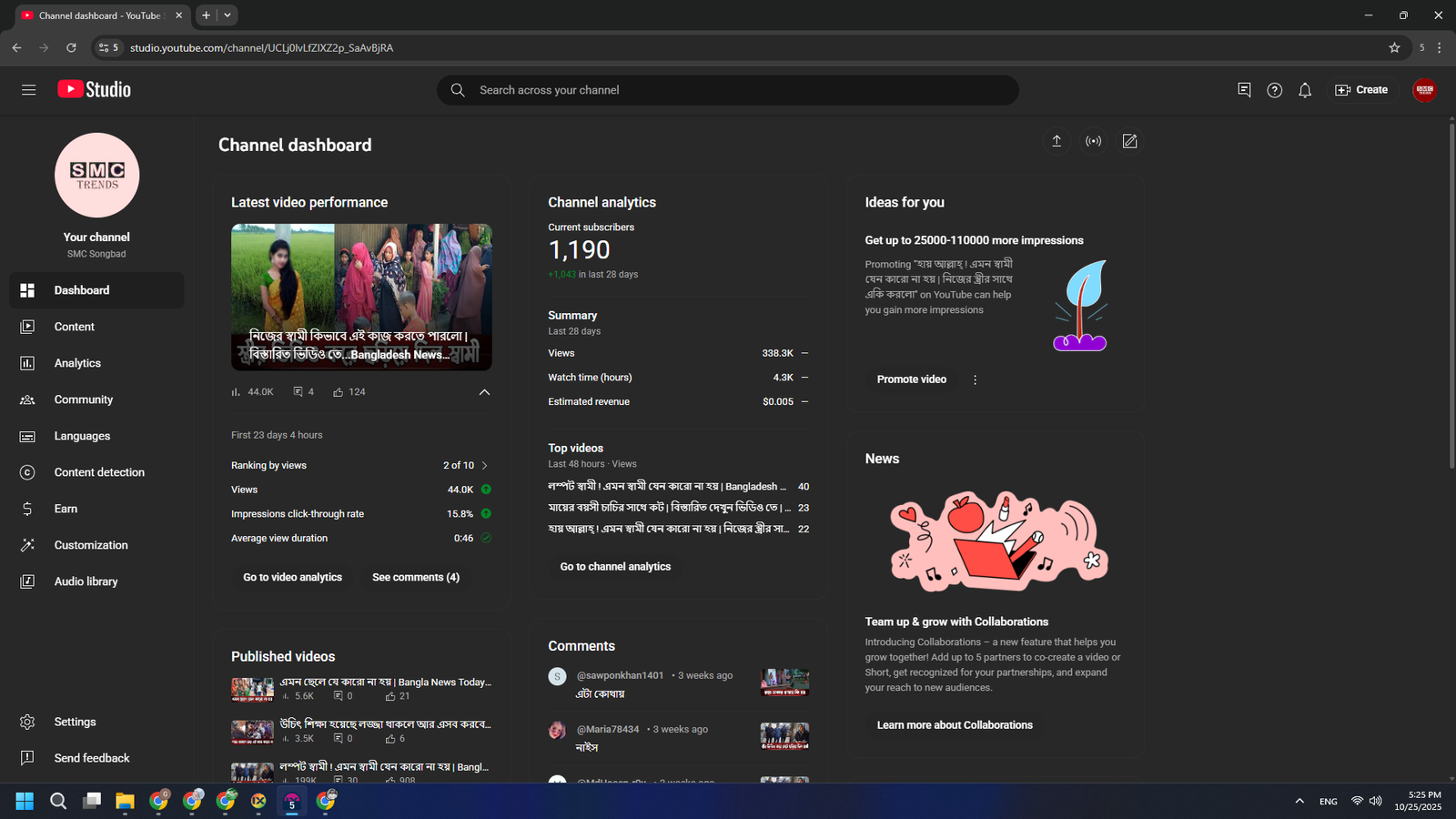This screenshot has height=819, width=1456.
Task: Open Promote video more options menu
Action: [975, 379]
